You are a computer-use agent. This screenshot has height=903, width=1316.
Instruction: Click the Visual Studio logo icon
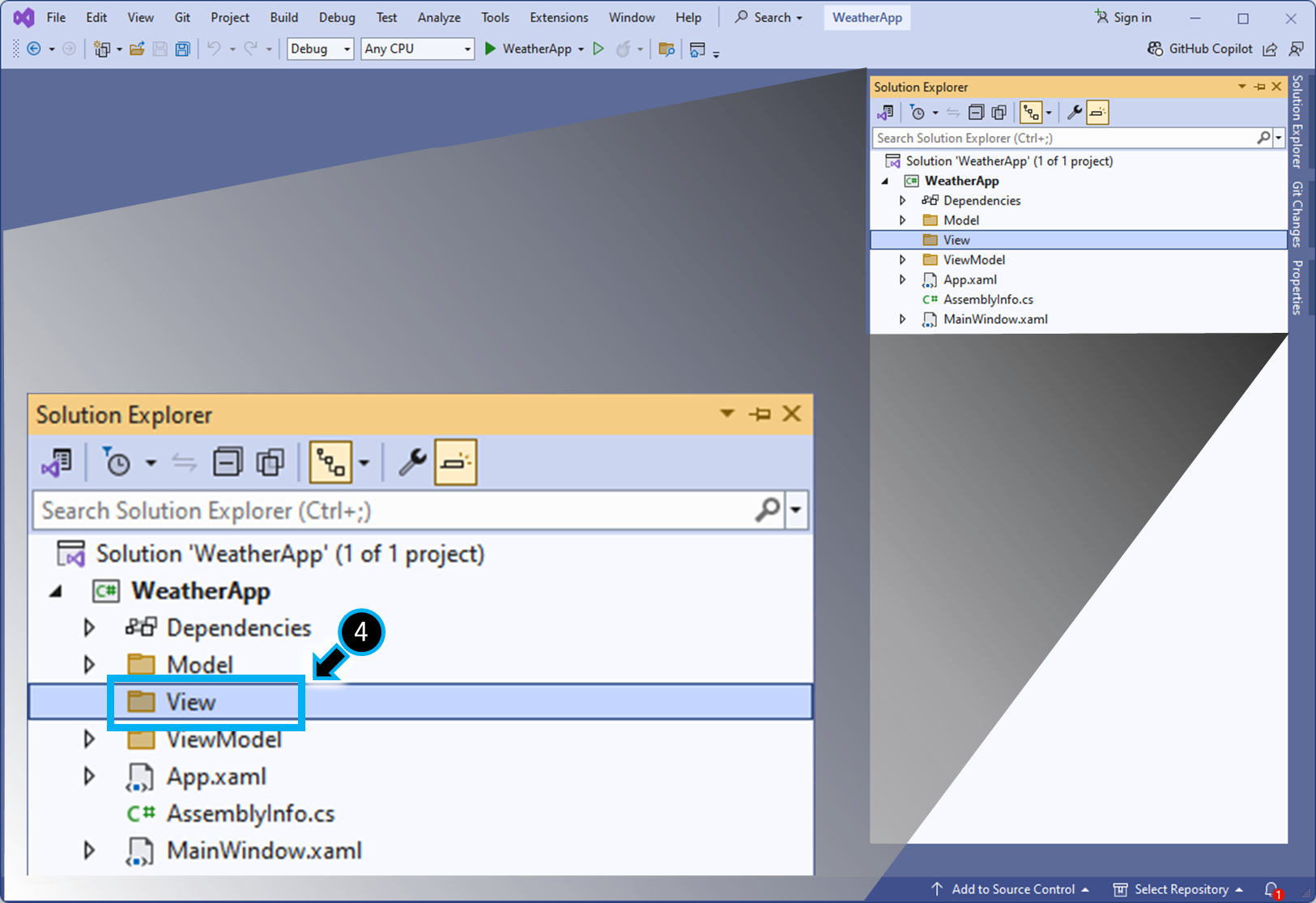(x=24, y=17)
